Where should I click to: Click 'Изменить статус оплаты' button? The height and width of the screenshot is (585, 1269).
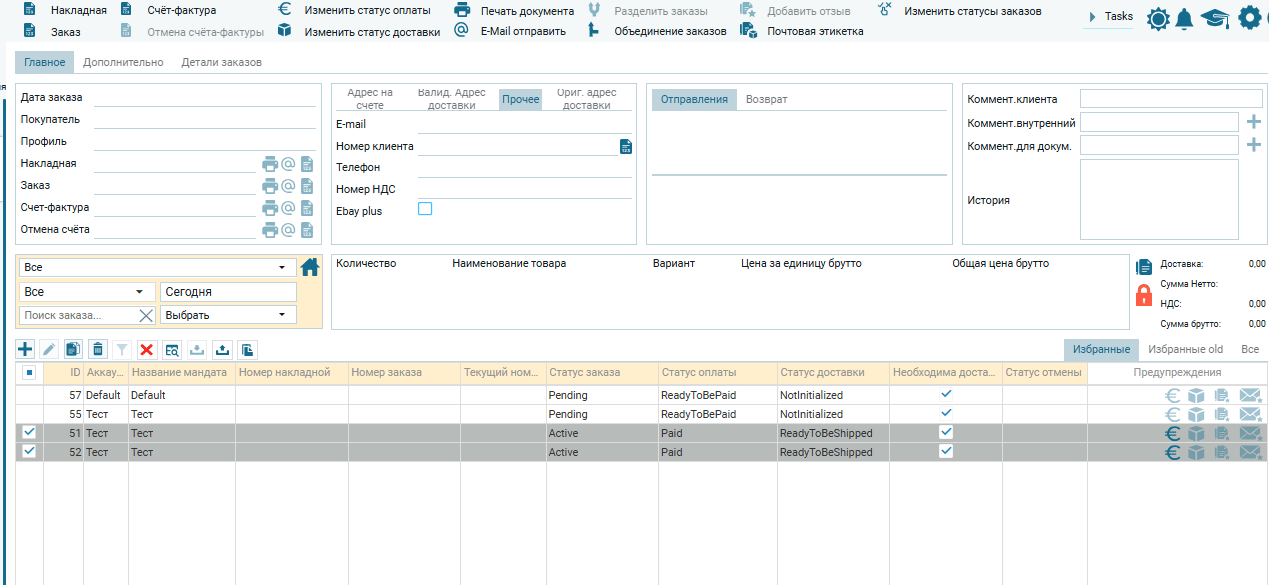(367, 11)
